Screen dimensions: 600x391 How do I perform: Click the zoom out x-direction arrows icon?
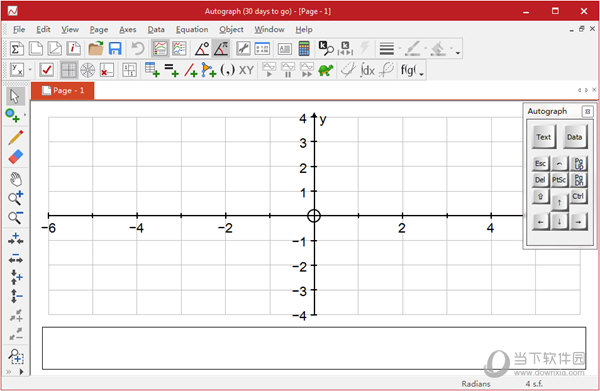(x=16, y=258)
